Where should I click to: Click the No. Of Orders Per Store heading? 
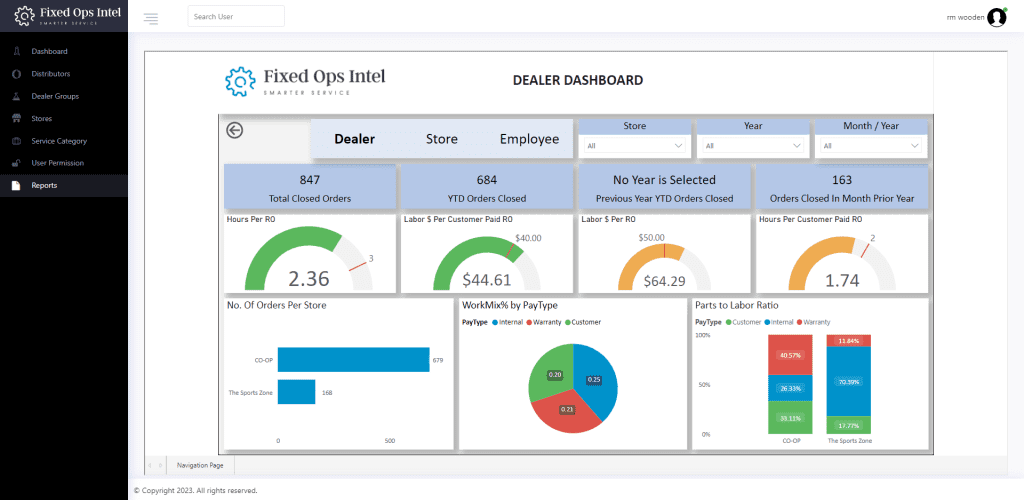tap(276, 305)
